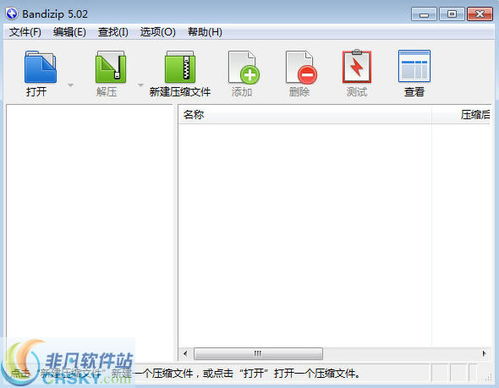Expand the dropdown arrow beside 打开

[x=70, y=85]
